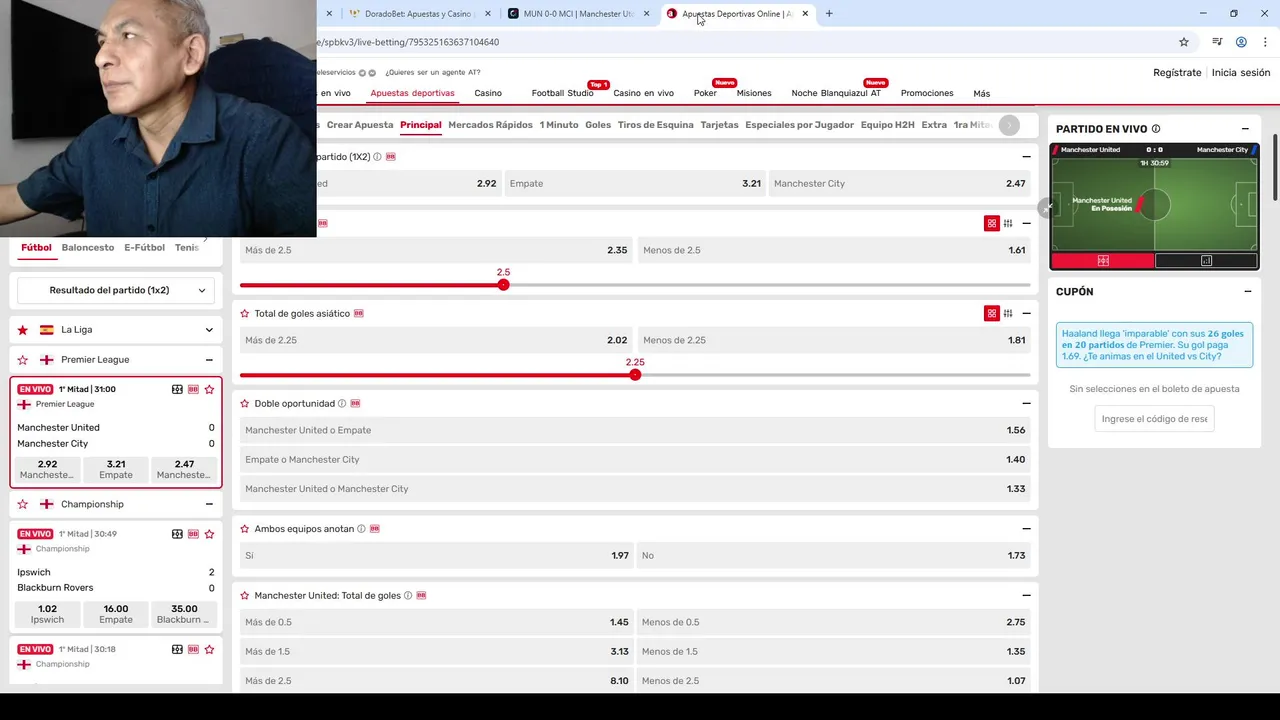This screenshot has width=1280, height=720.
Task: Click the Inicia sesión link
Action: point(1241,72)
